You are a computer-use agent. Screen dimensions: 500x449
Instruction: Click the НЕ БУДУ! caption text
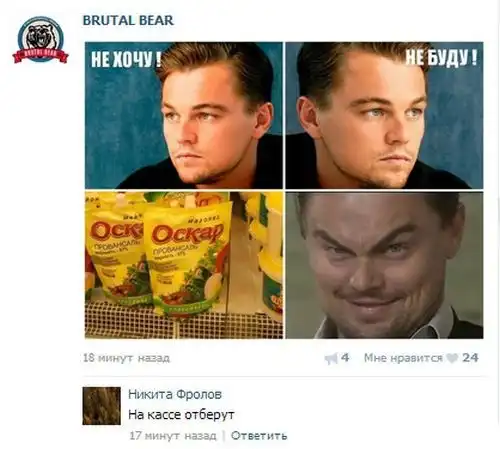pyautogui.click(x=441, y=58)
